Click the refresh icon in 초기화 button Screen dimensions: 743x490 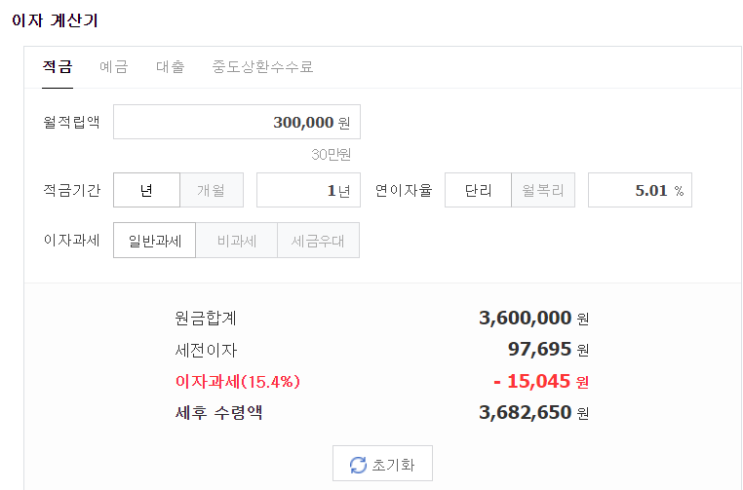point(358,465)
